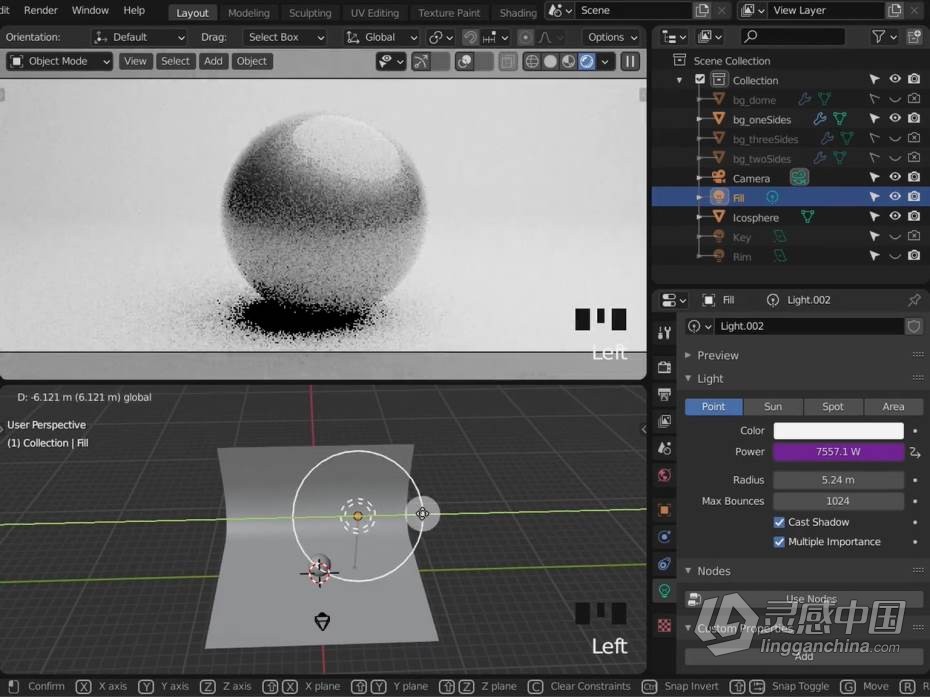The image size is (930, 697).
Task: Show the Key light via eye icon
Action: pos(894,237)
